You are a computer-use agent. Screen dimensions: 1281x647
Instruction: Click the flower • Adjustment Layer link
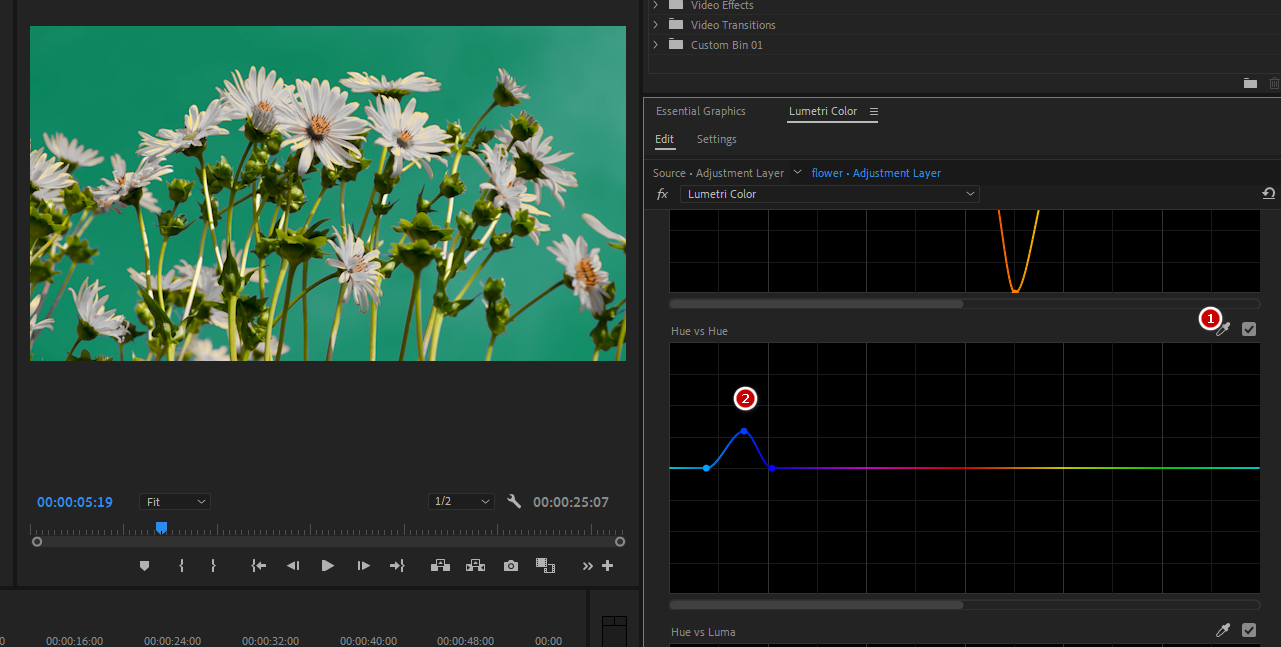(876, 173)
